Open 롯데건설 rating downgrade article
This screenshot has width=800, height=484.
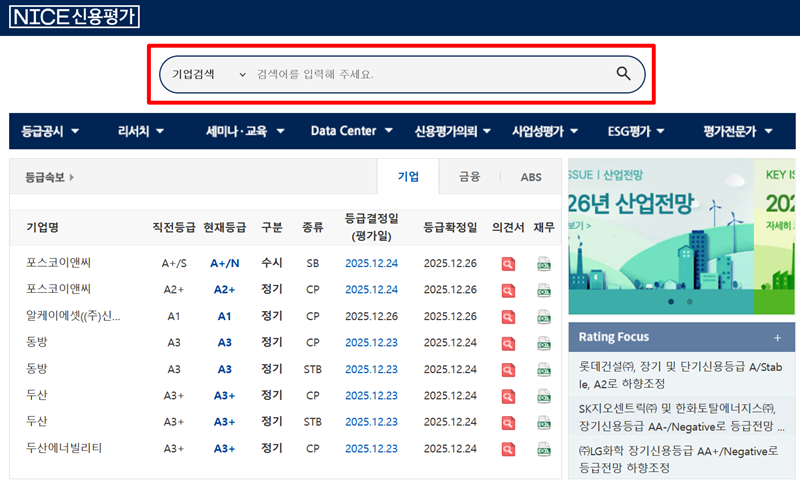coord(680,375)
